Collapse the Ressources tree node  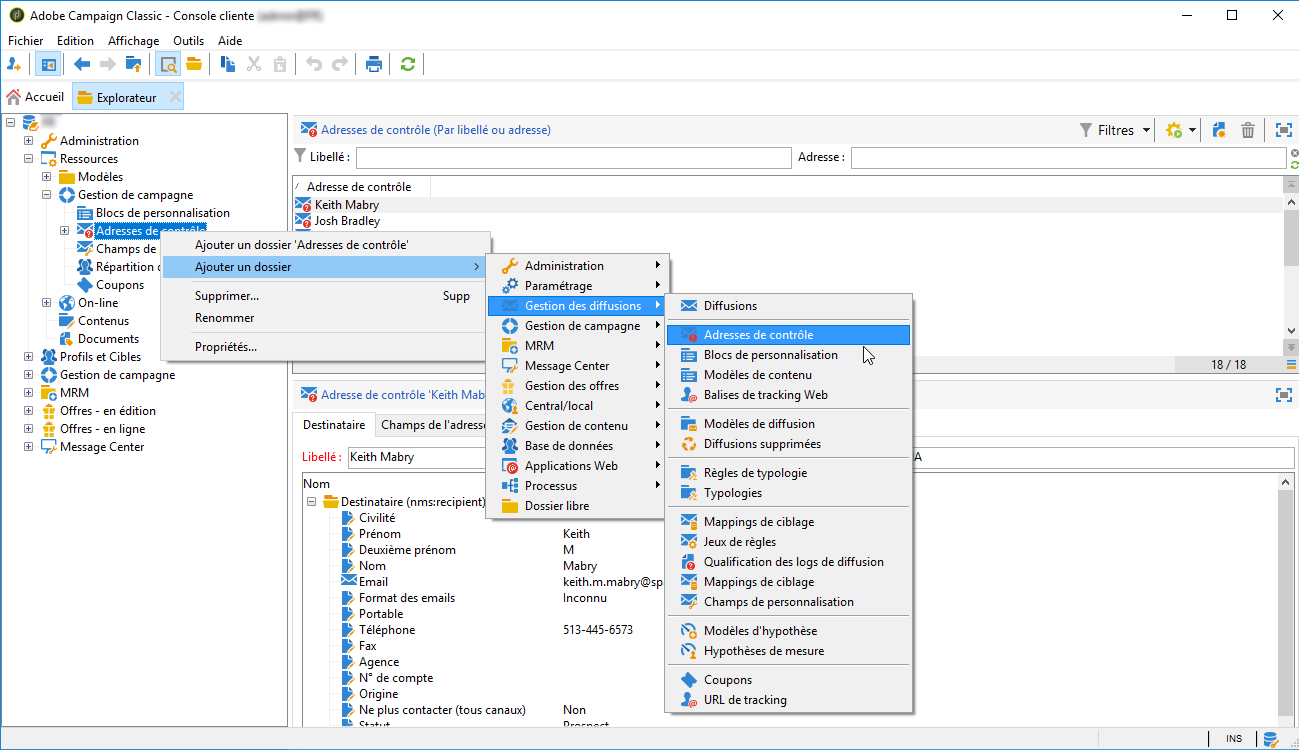click(x=29, y=159)
